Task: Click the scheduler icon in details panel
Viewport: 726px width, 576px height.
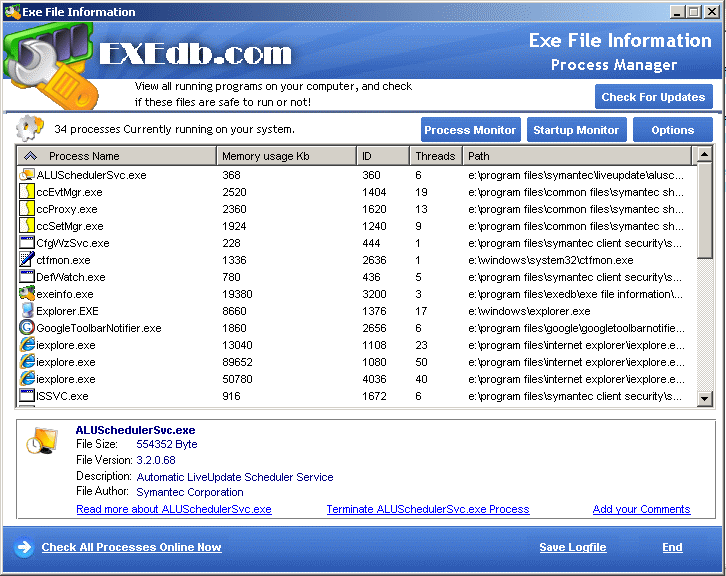Action: [x=42, y=441]
